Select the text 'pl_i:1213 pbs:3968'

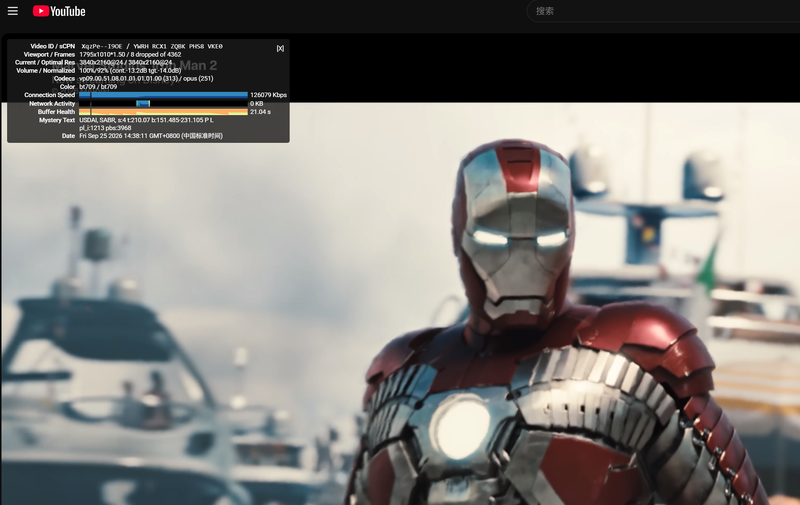[105, 128]
